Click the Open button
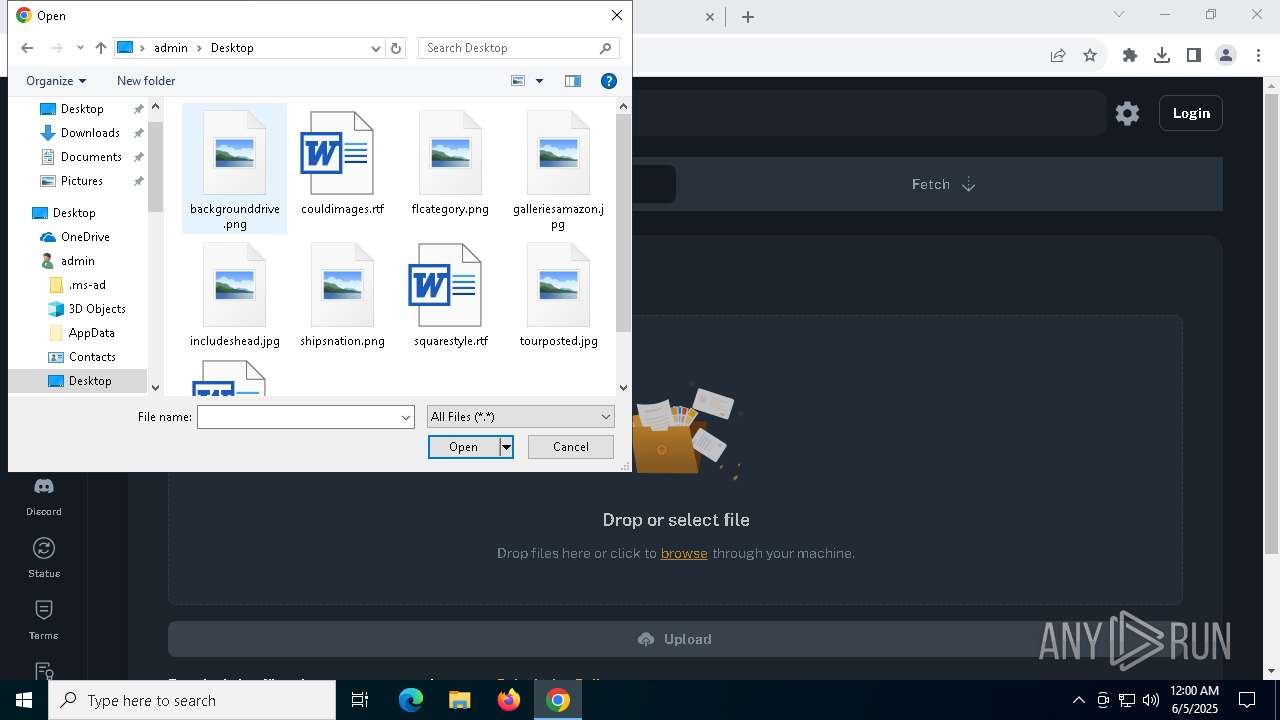Viewport: 1280px width, 720px height. pyautogui.click(x=464, y=447)
